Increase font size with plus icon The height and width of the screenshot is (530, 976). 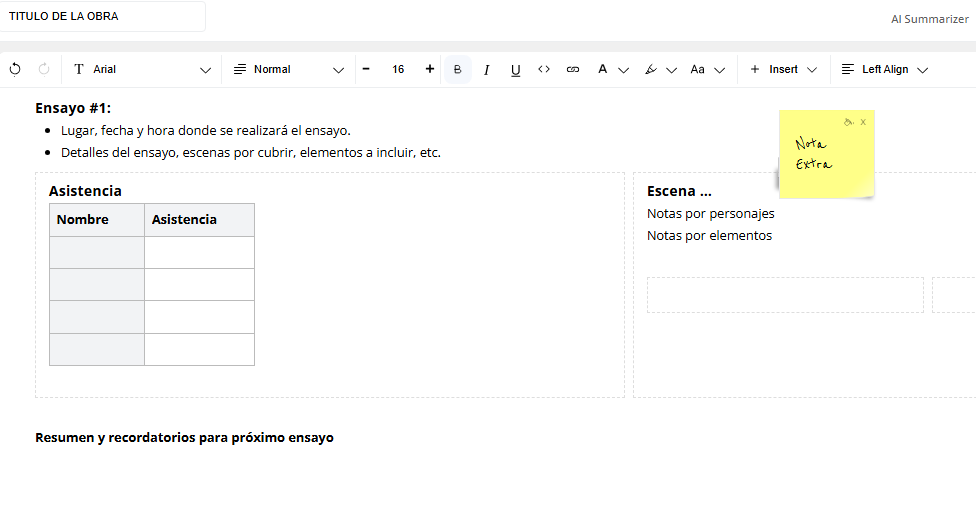pyautogui.click(x=430, y=69)
